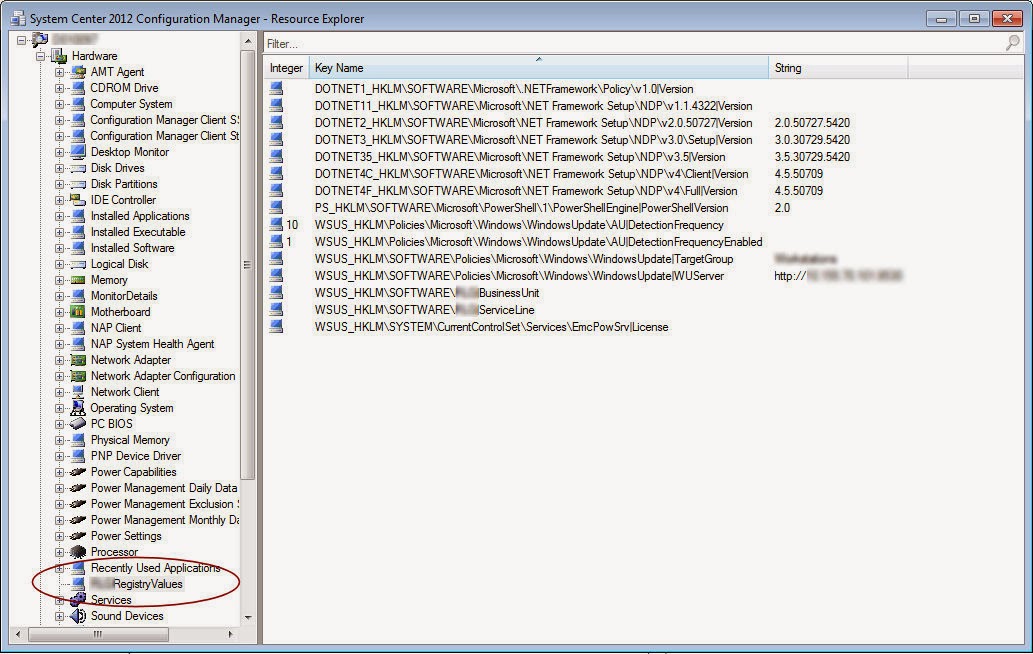The image size is (1033, 654).
Task: Select Installed Executable in tree
Action: (138, 232)
